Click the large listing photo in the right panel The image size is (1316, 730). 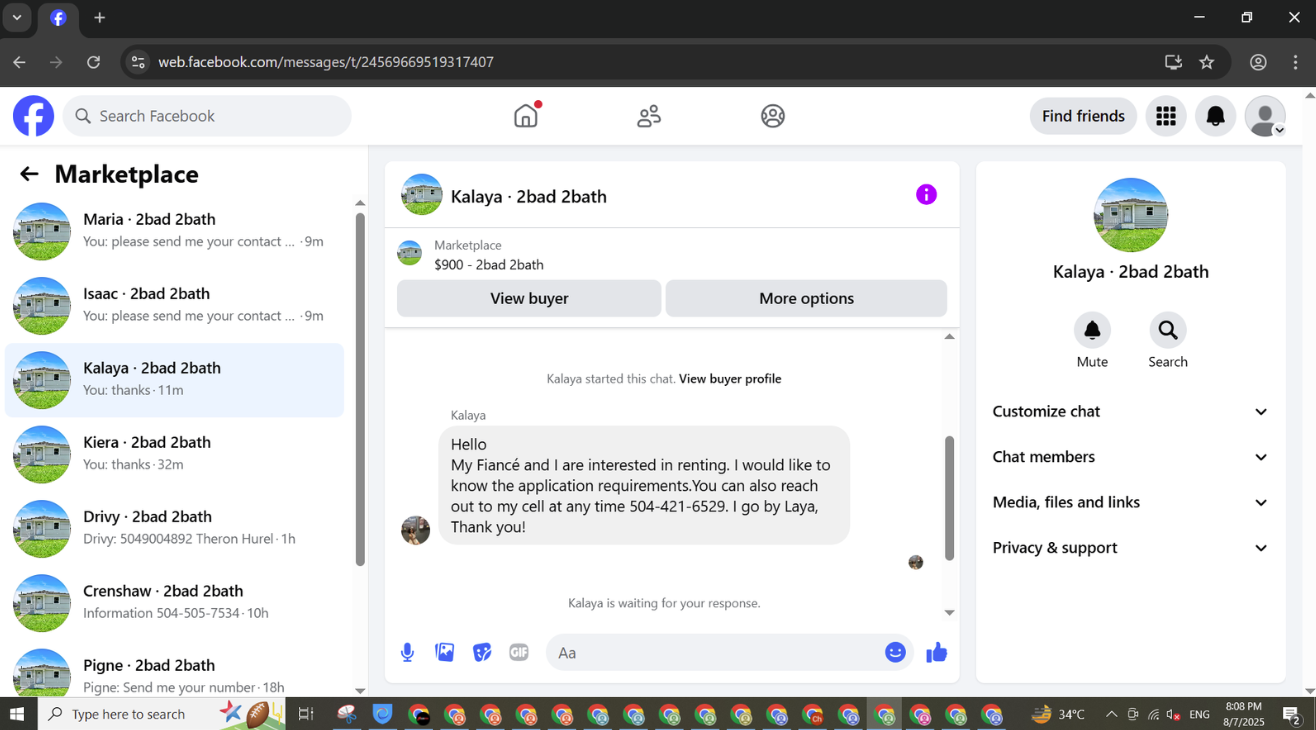(1131, 215)
